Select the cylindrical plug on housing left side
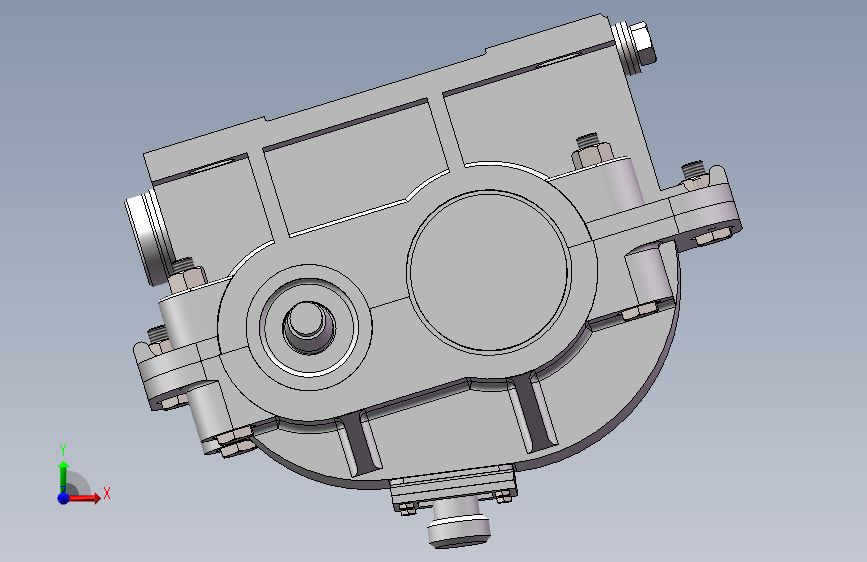 tap(147, 237)
